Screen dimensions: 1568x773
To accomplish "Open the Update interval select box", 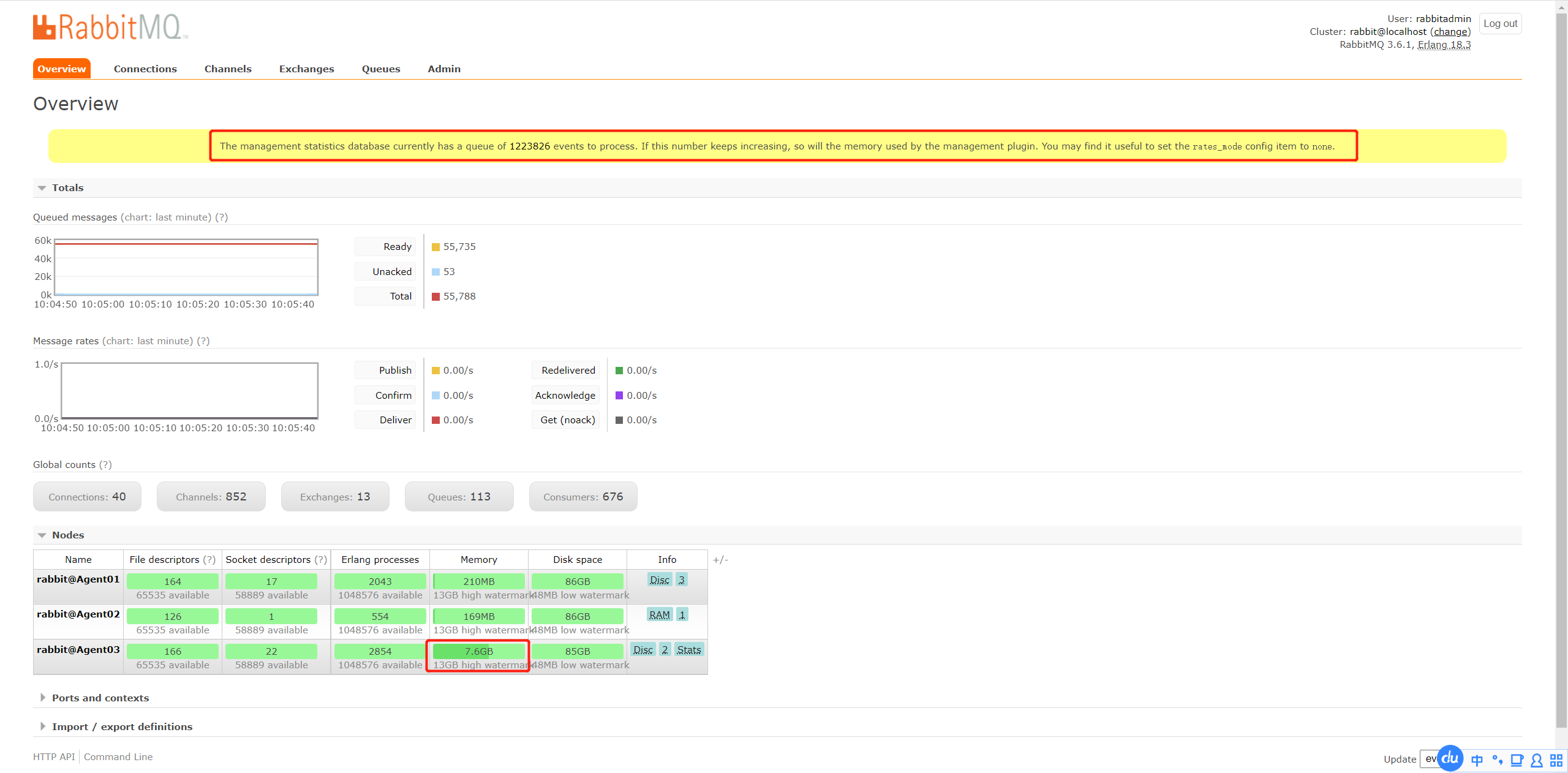I will click(x=1430, y=759).
